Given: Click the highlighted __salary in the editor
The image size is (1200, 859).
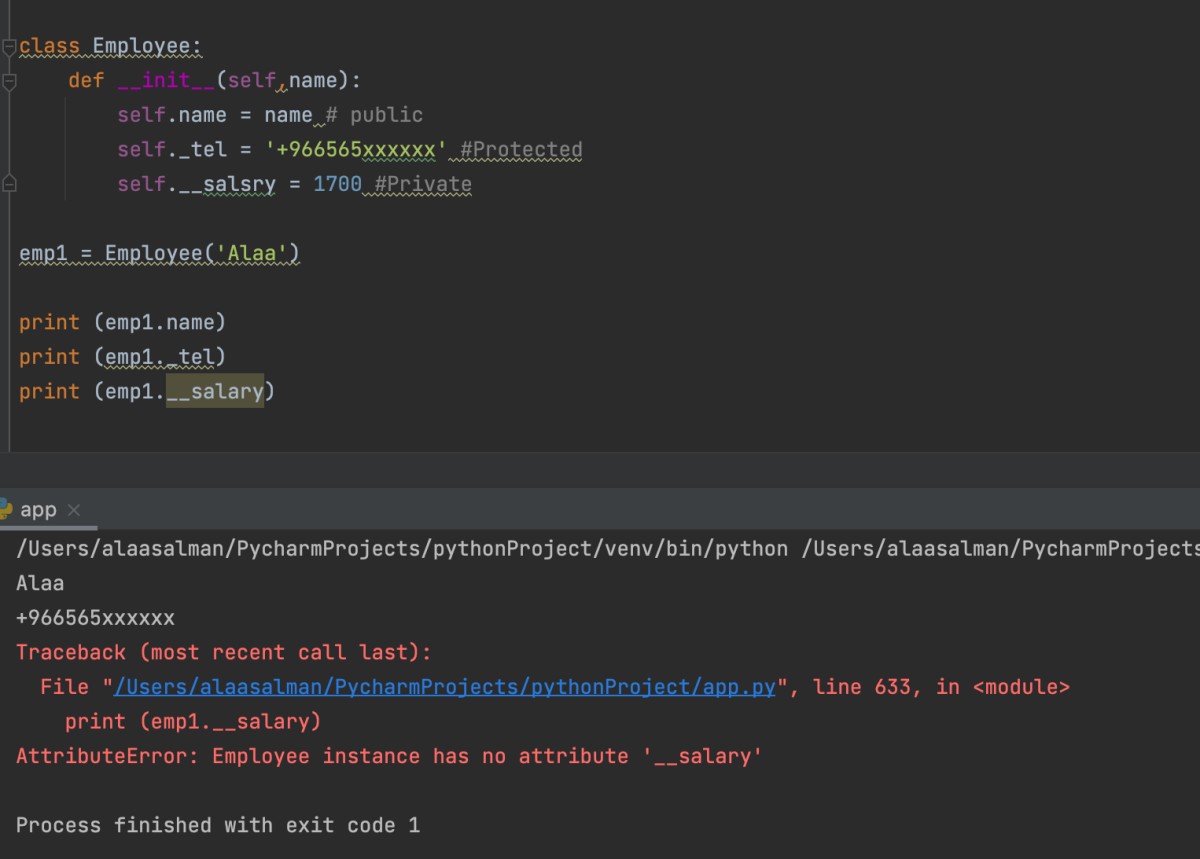Looking at the screenshot, I should [x=215, y=391].
